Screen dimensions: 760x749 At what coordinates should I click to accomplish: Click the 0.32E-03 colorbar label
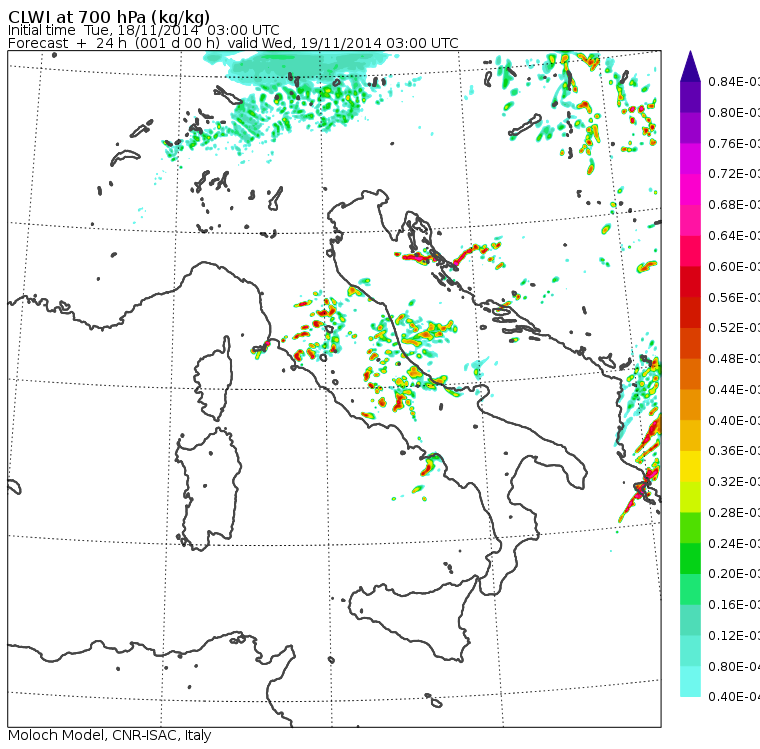(734, 482)
